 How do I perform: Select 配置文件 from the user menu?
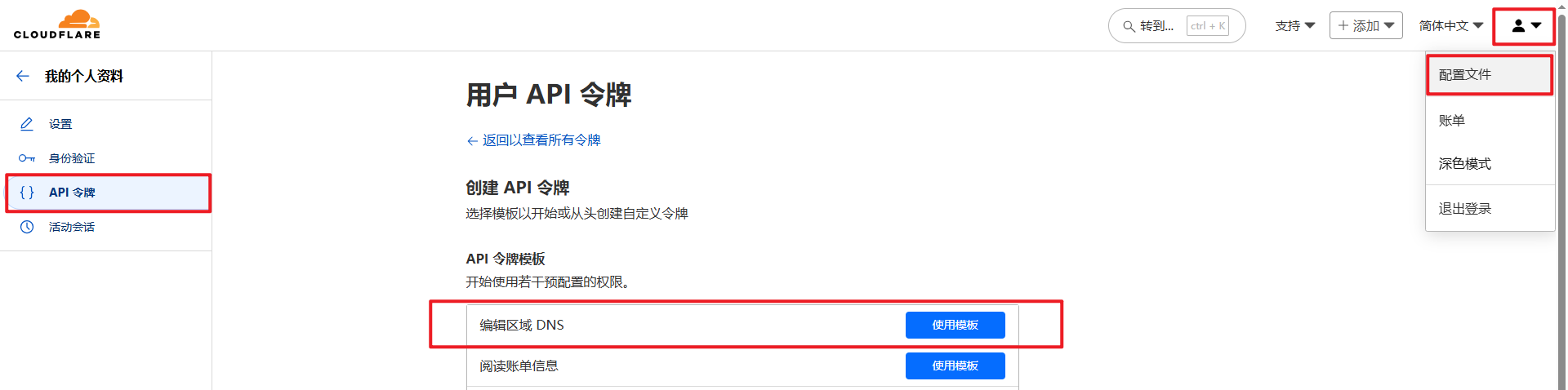(1465, 74)
